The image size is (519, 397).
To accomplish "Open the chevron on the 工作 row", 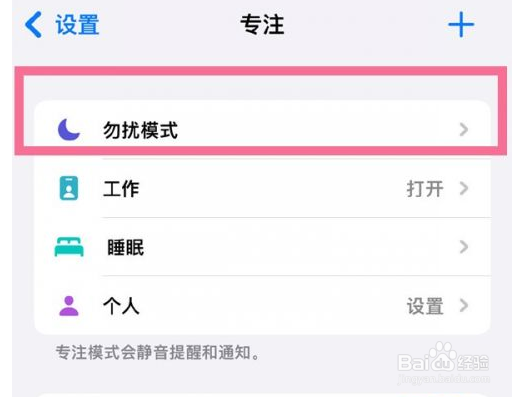I will click(464, 188).
